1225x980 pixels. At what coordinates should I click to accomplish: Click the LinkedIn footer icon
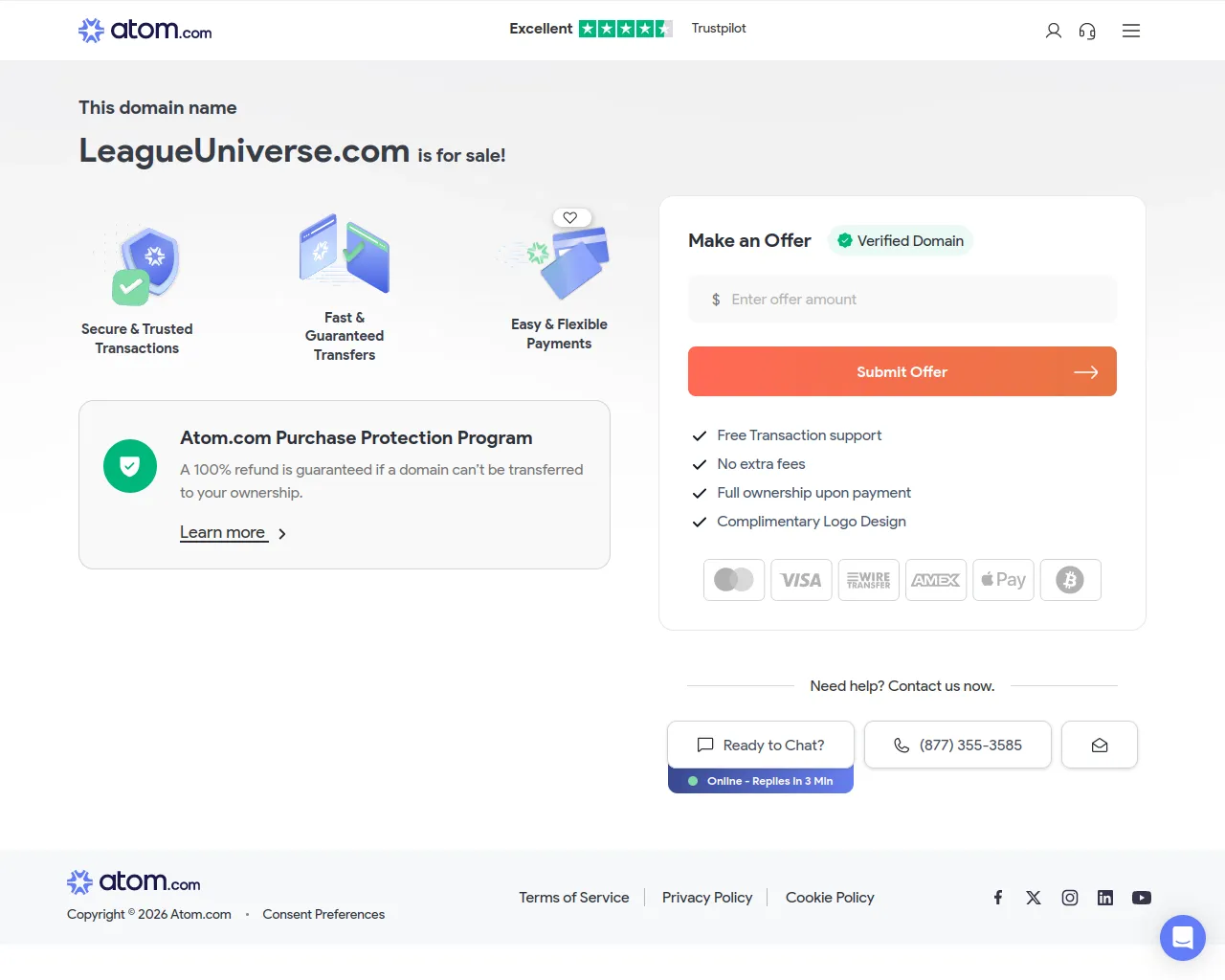coord(1105,898)
